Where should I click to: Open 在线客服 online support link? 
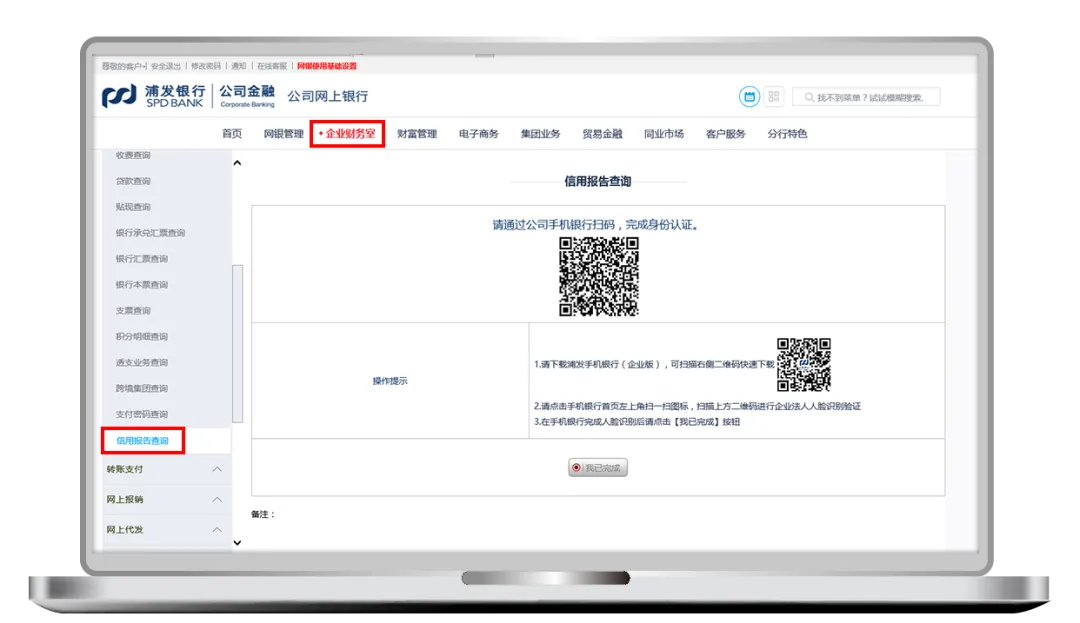click(271, 66)
